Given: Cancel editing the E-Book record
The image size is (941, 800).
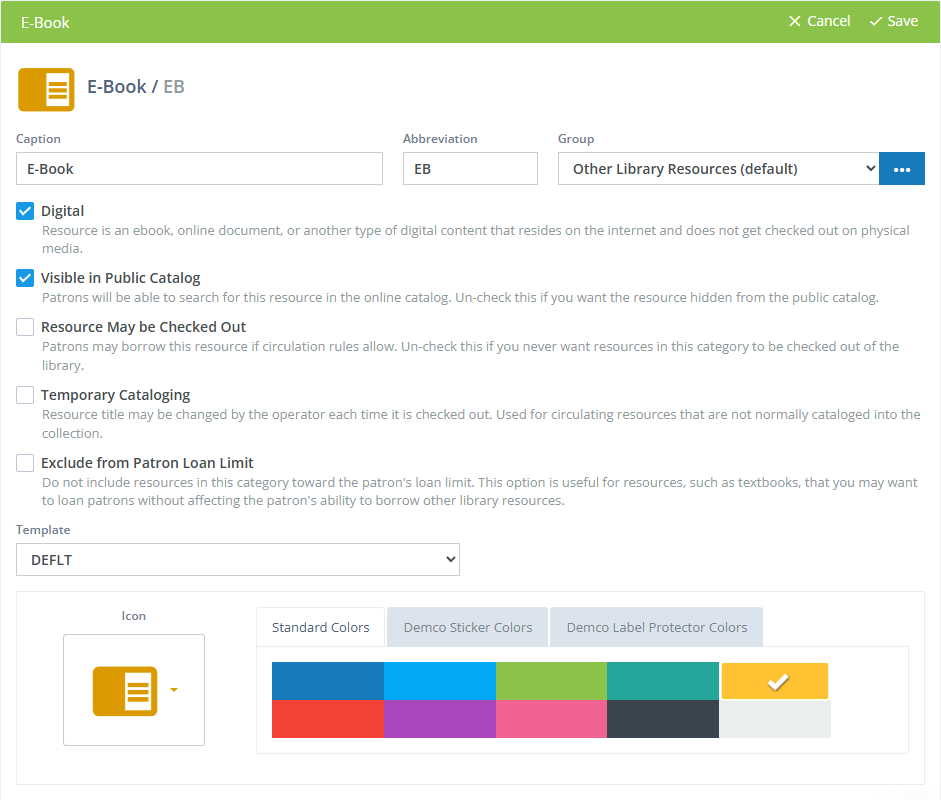Looking at the screenshot, I should pyautogui.click(x=819, y=20).
